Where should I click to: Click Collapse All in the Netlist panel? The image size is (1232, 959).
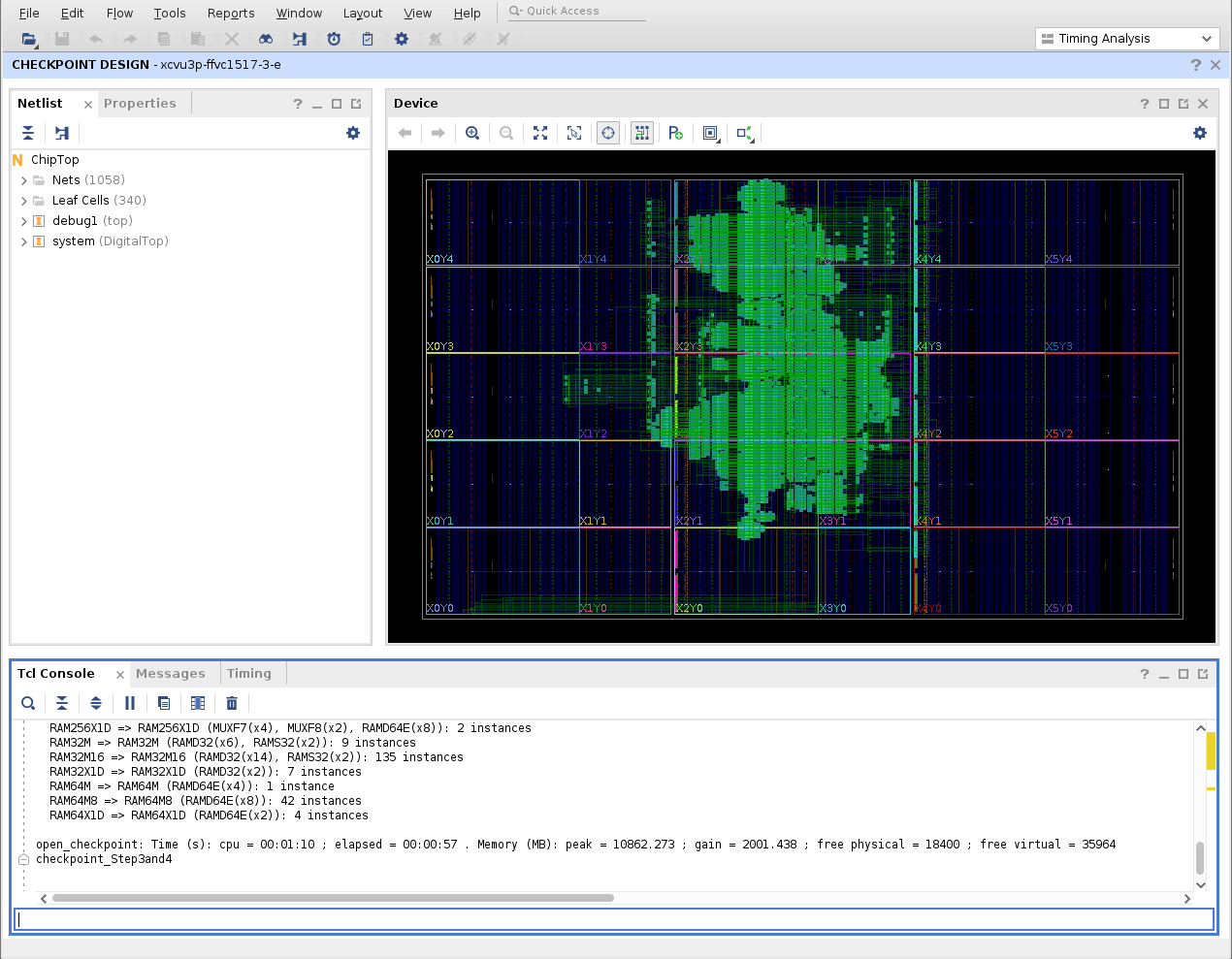pos(28,133)
